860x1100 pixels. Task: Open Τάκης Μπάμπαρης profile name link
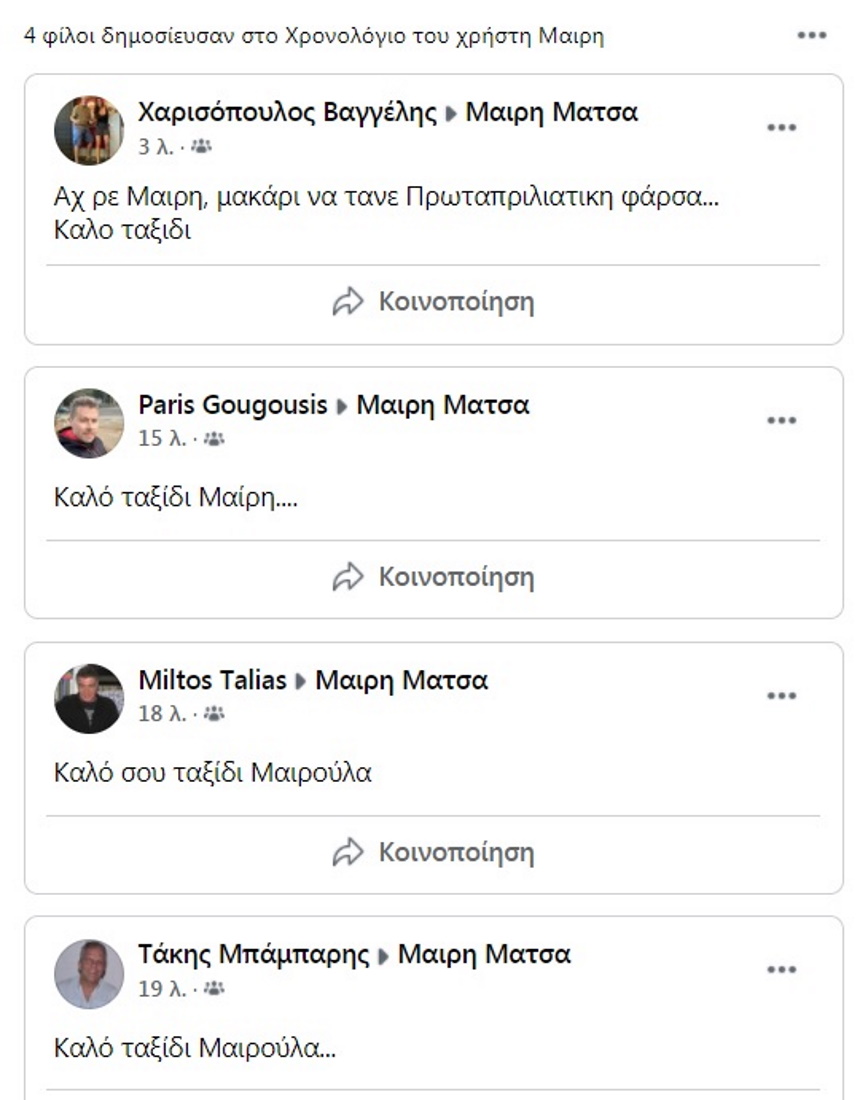[254, 954]
